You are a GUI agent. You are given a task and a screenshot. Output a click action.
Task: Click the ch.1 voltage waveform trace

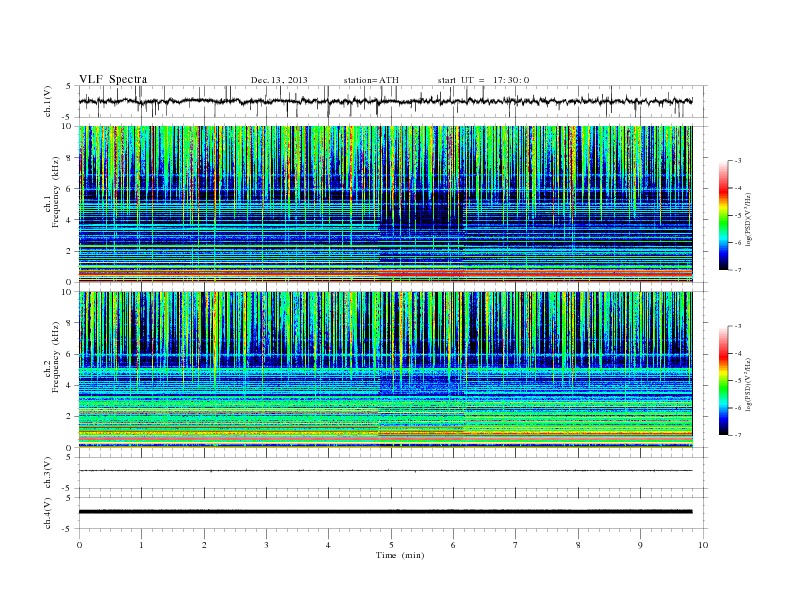click(x=385, y=101)
